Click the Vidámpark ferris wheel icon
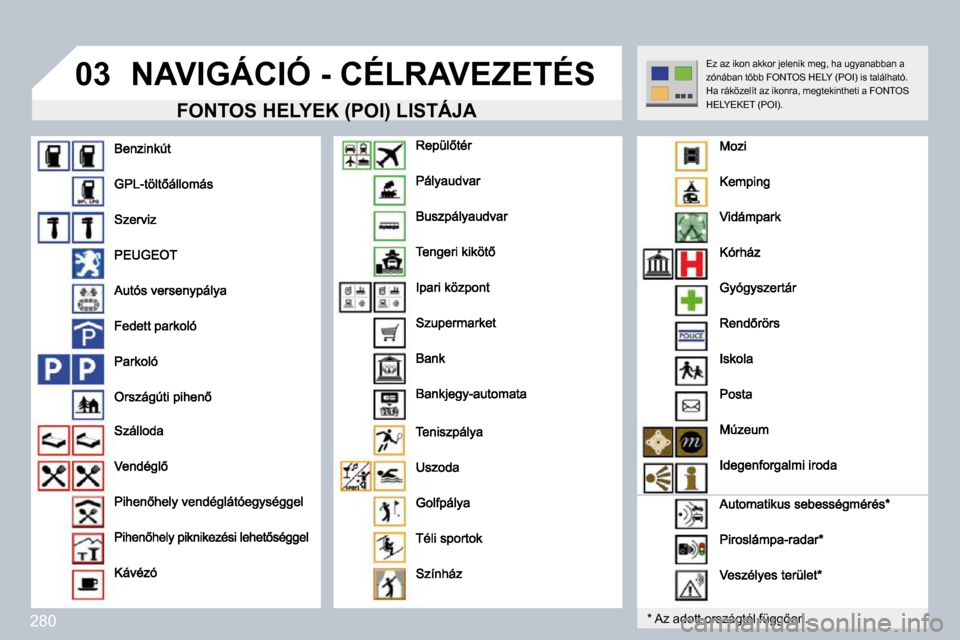The height and width of the screenshot is (640, 960). (x=691, y=227)
